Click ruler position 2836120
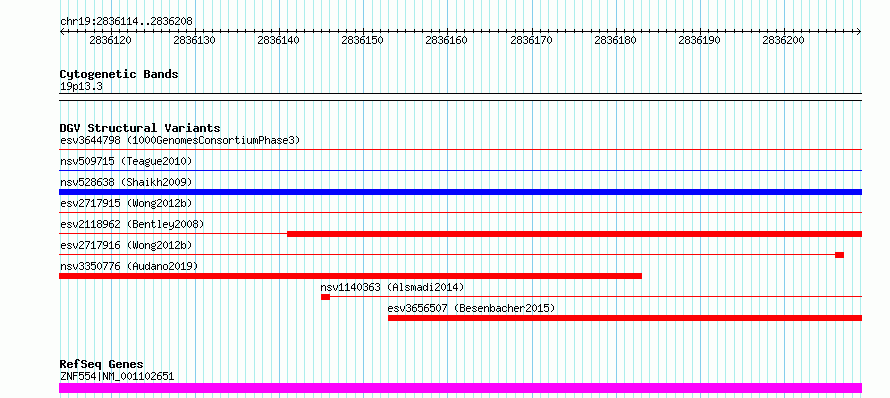 pos(111,40)
